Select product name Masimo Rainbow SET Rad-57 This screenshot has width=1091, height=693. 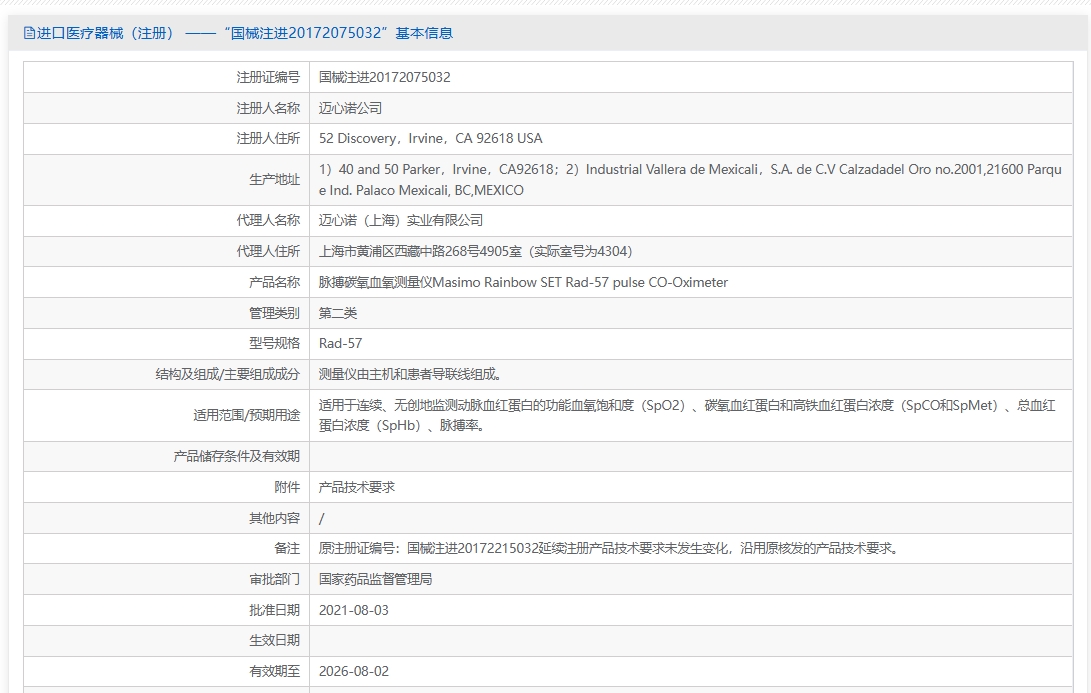click(523, 282)
